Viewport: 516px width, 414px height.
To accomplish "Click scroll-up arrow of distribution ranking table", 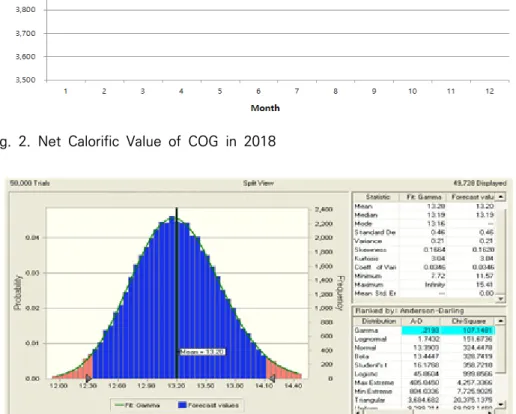I will (501, 321).
